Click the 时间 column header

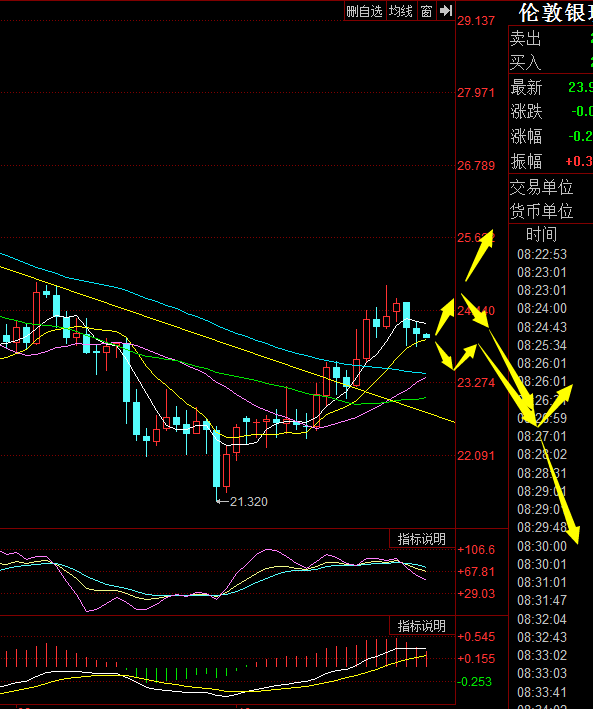(x=541, y=234)
